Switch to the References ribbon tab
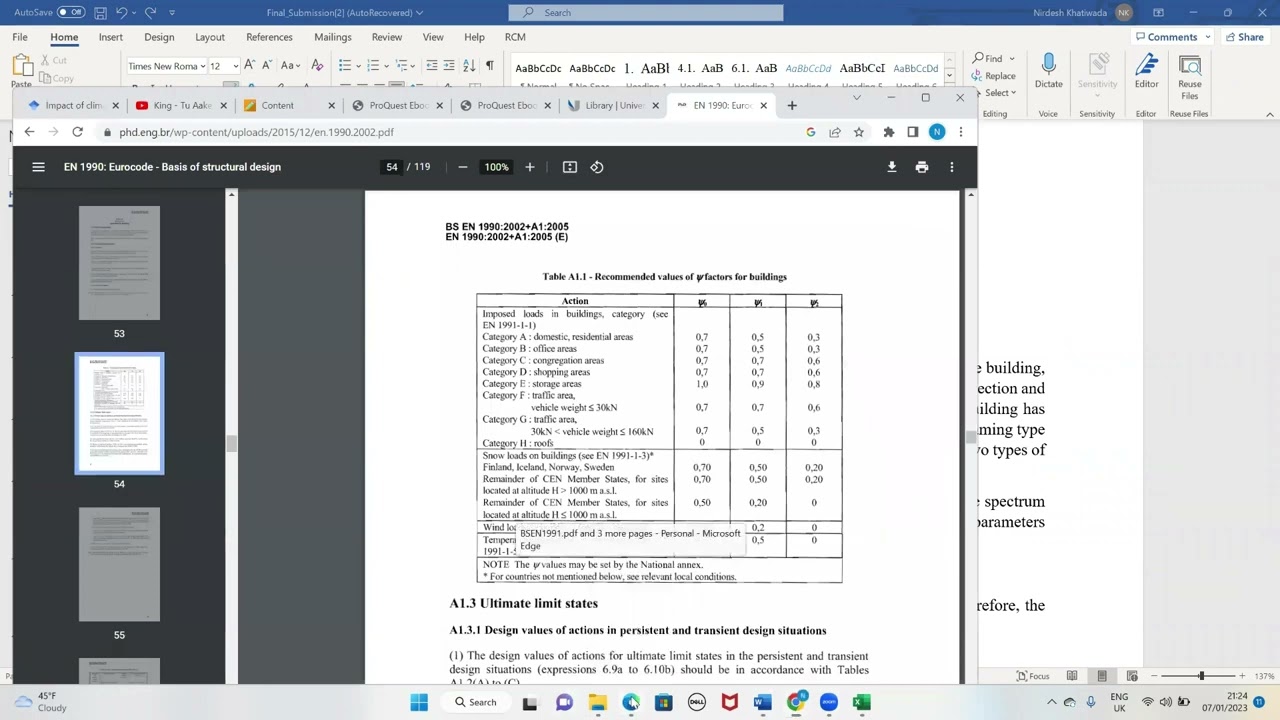Image resolution: width=1280 pixels, height=720 pixels. coord(269,37)
